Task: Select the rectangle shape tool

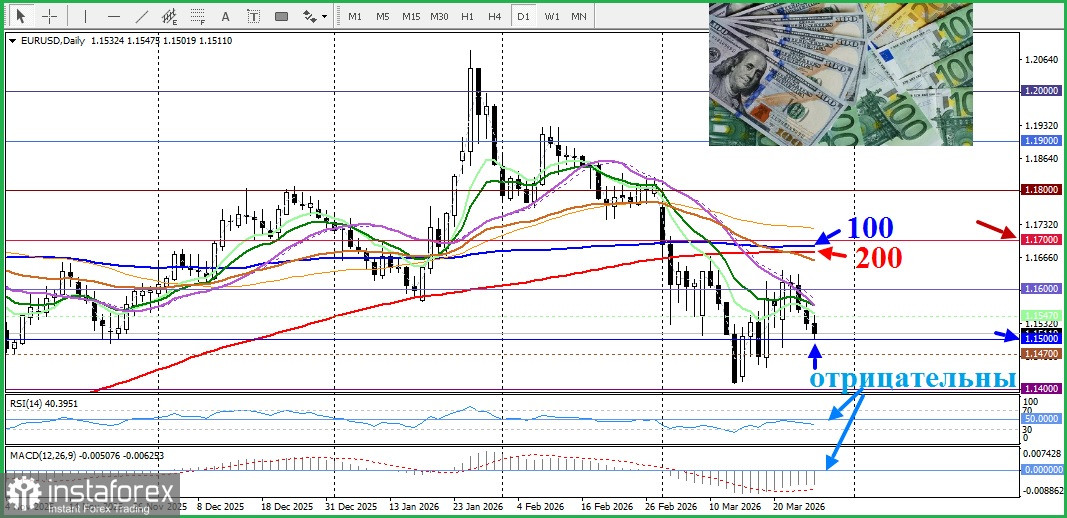Action: [281, 16]
